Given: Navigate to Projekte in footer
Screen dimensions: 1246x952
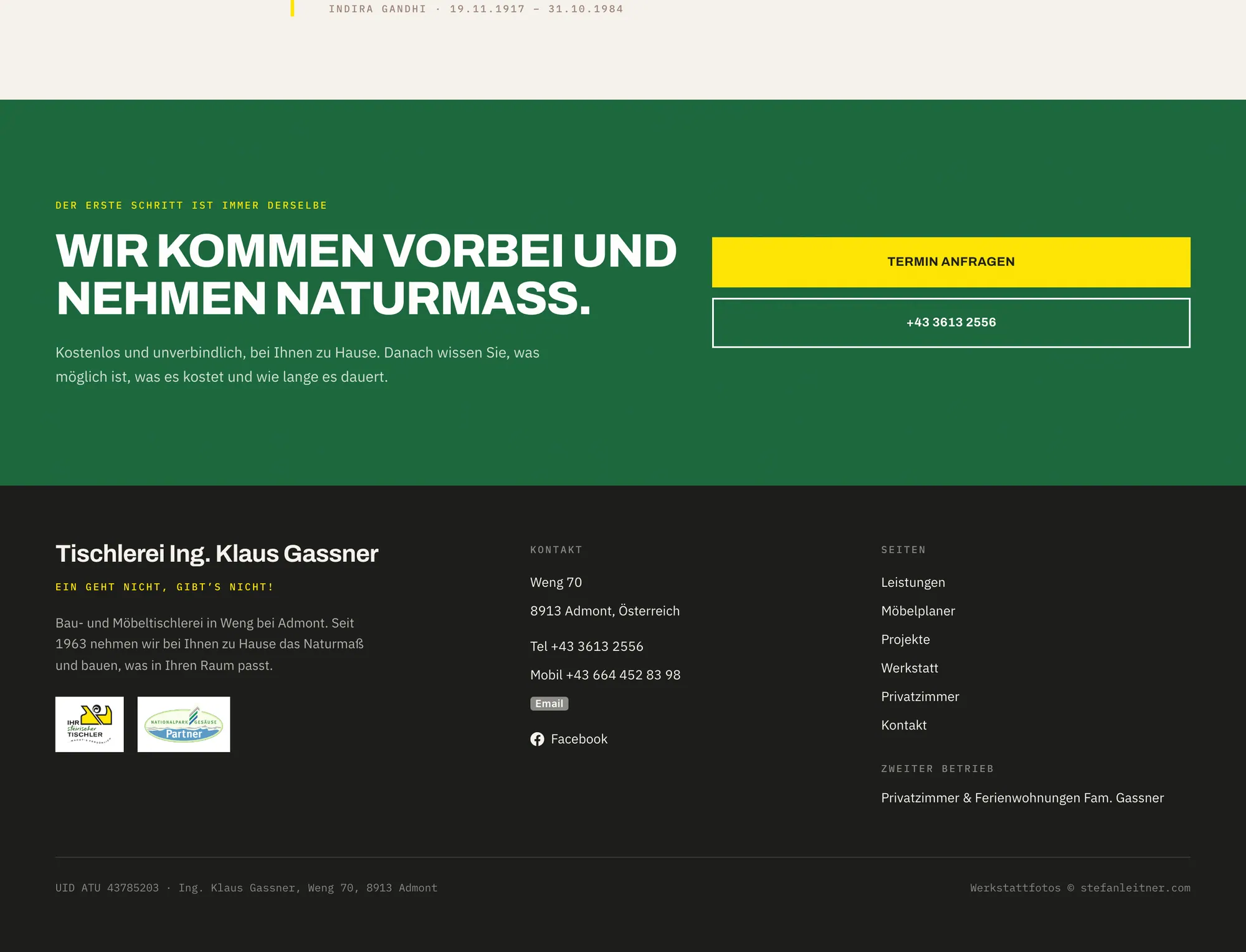Looking at the screenshot, I should [x=905, y=640].
